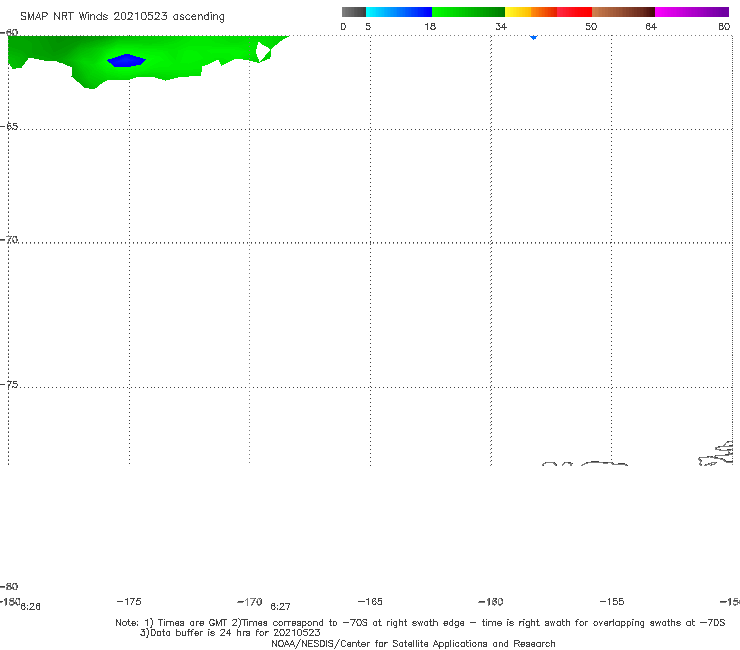Select the cyan-to-blue segment of the colorbar
Image resolution: width=740 pixels, height=650 pixels.
tap(399, 12)
